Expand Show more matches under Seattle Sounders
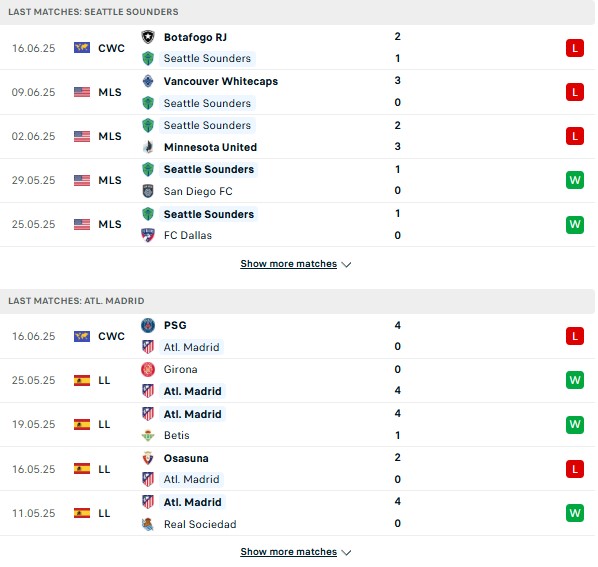 (x=289, y=264)
